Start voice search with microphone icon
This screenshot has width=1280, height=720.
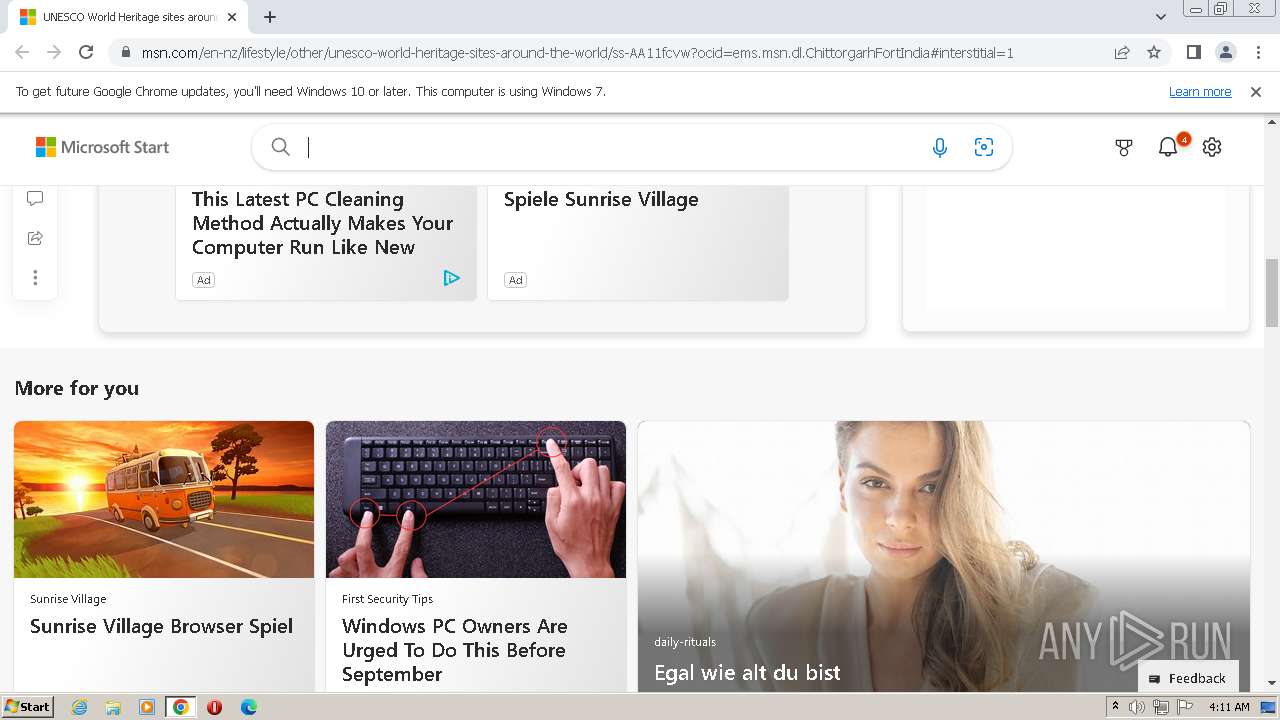[x=940, y=147]
